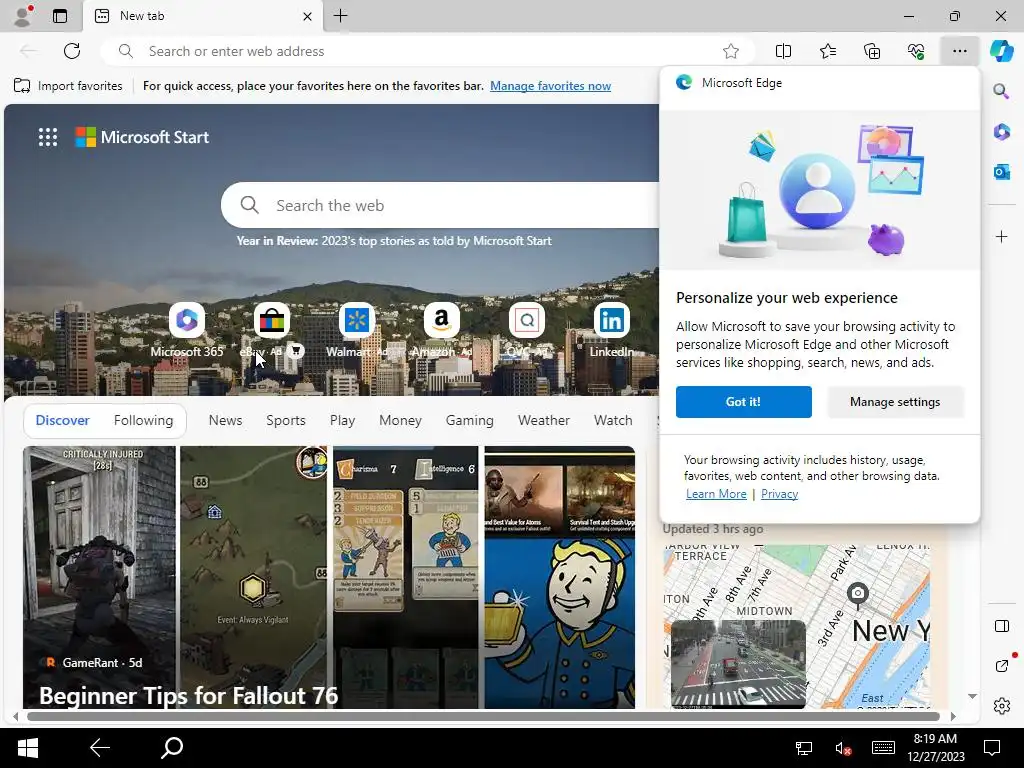Open Microsoft Start apps grid icon
The image size is (1024, 768).
tap(48, 137)
